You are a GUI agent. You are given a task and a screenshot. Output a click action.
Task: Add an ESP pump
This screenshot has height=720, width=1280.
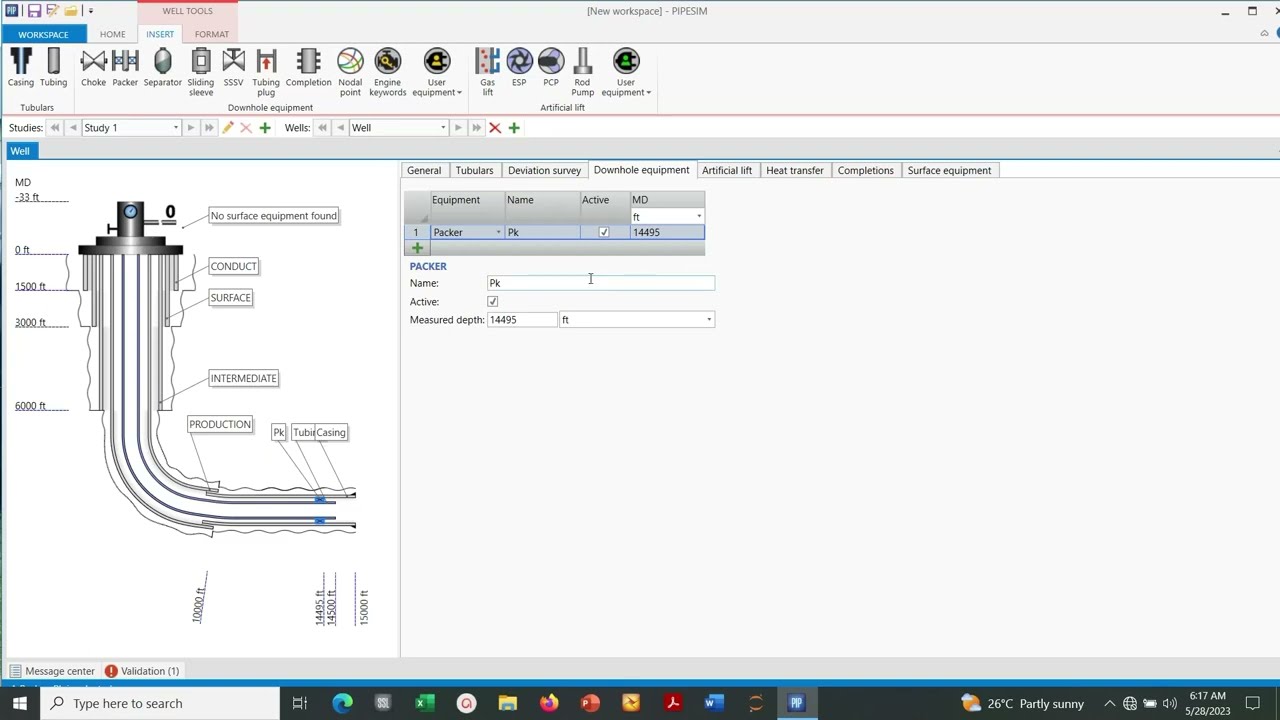tap(519, 69)
